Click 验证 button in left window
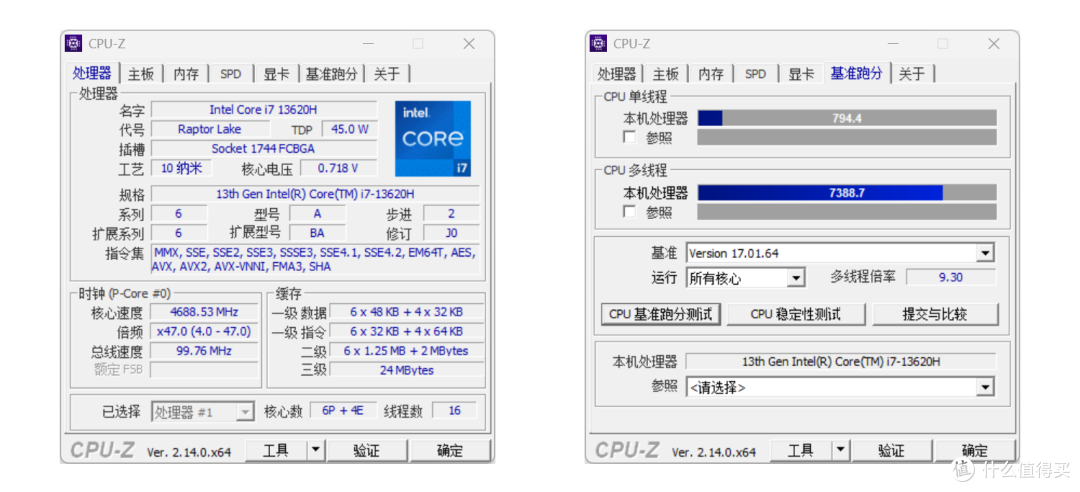 click(x=366, y=451)
